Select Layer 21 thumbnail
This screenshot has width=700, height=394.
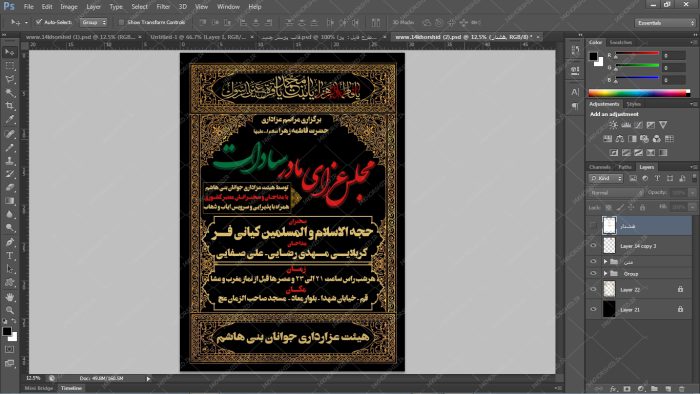[609, 309]
